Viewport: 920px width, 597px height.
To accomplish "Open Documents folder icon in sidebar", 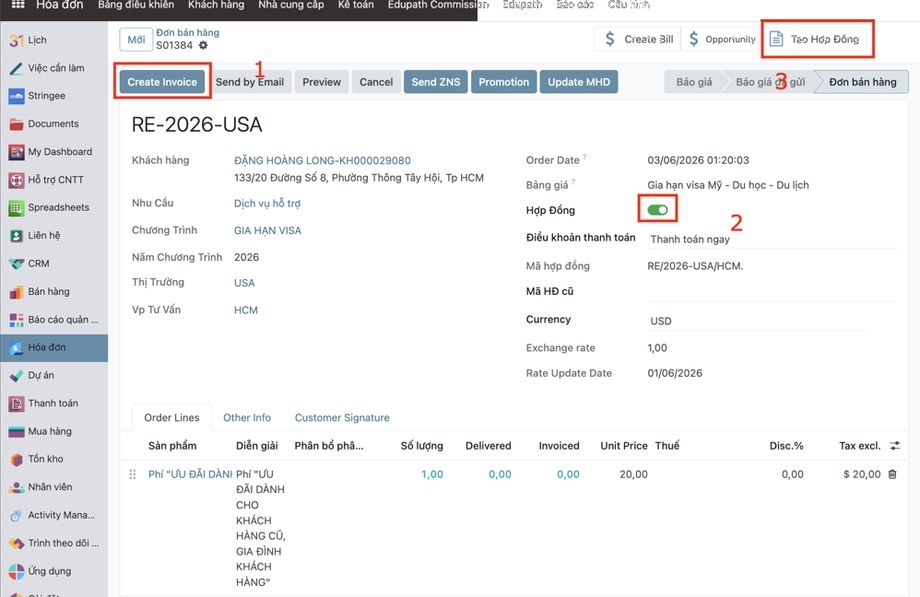I will (x=16, y=124).
